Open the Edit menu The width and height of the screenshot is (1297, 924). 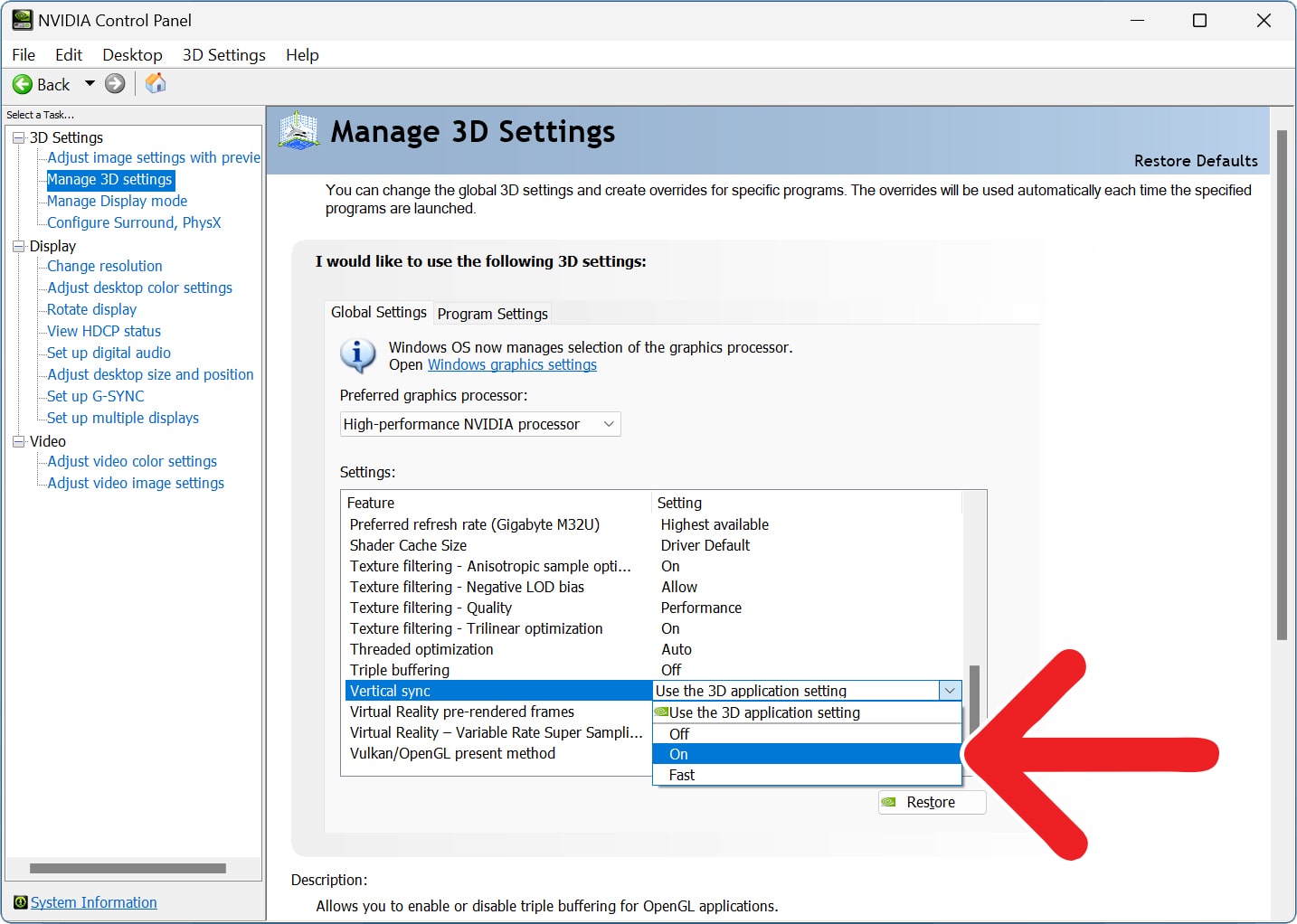coord(68,55)
